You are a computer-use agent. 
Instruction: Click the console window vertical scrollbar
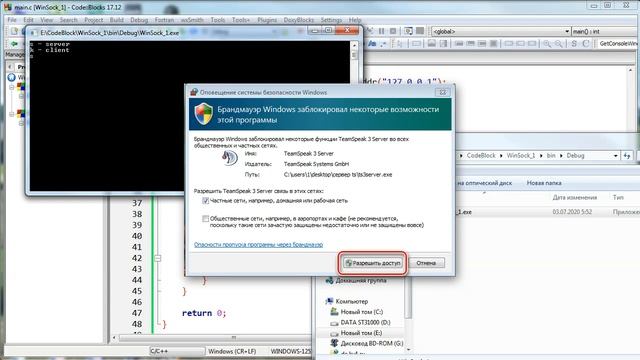354,116
